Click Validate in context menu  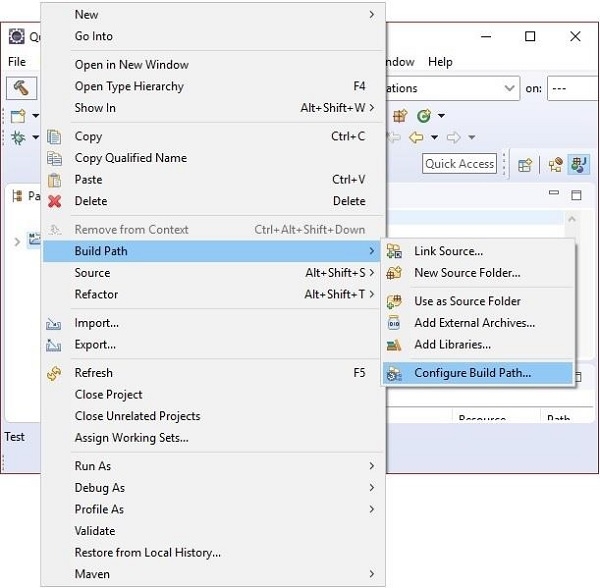pos(213,531)
